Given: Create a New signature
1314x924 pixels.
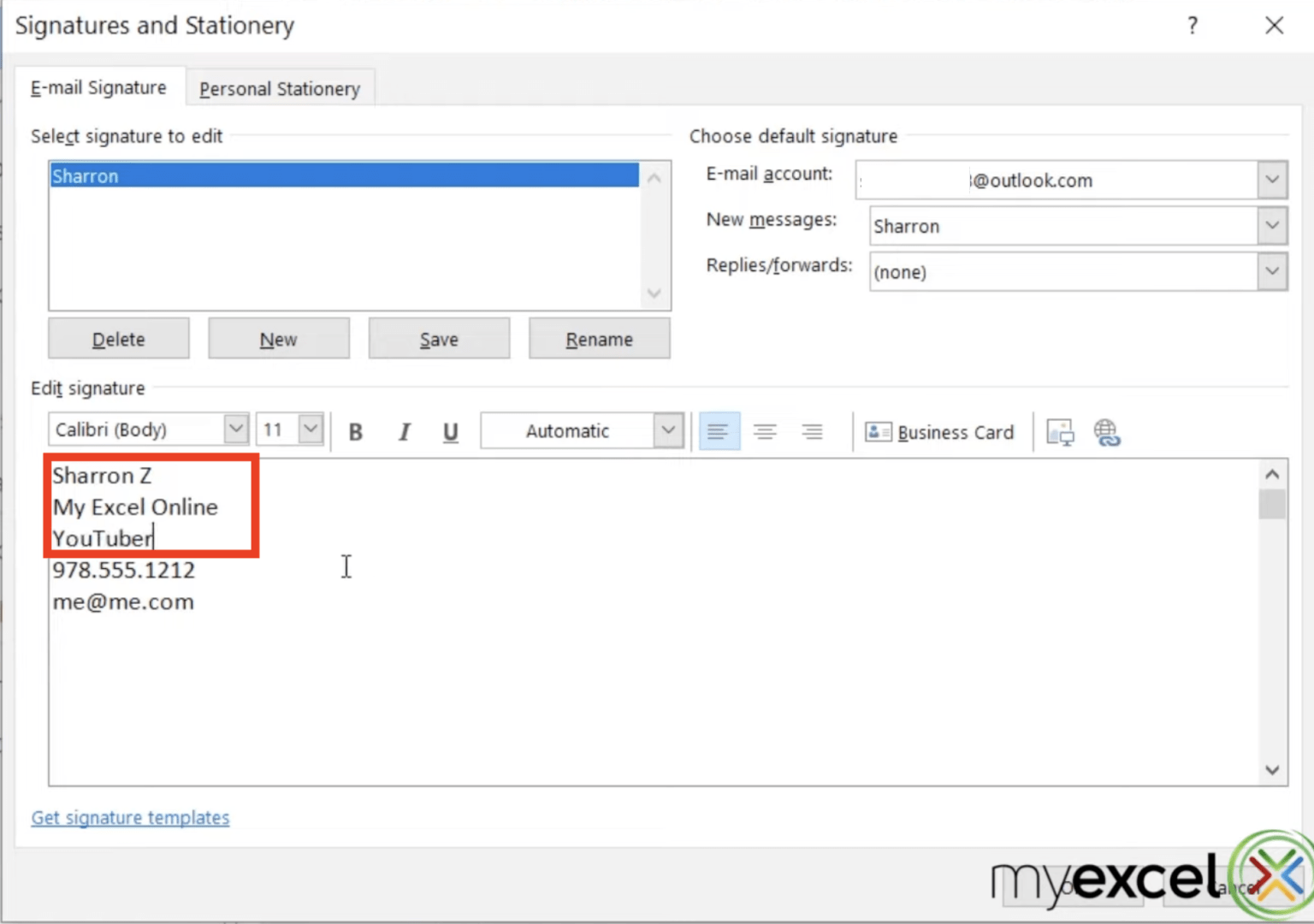Looking at the screenshot, I should pyautogui.click(x=279, y=338).
